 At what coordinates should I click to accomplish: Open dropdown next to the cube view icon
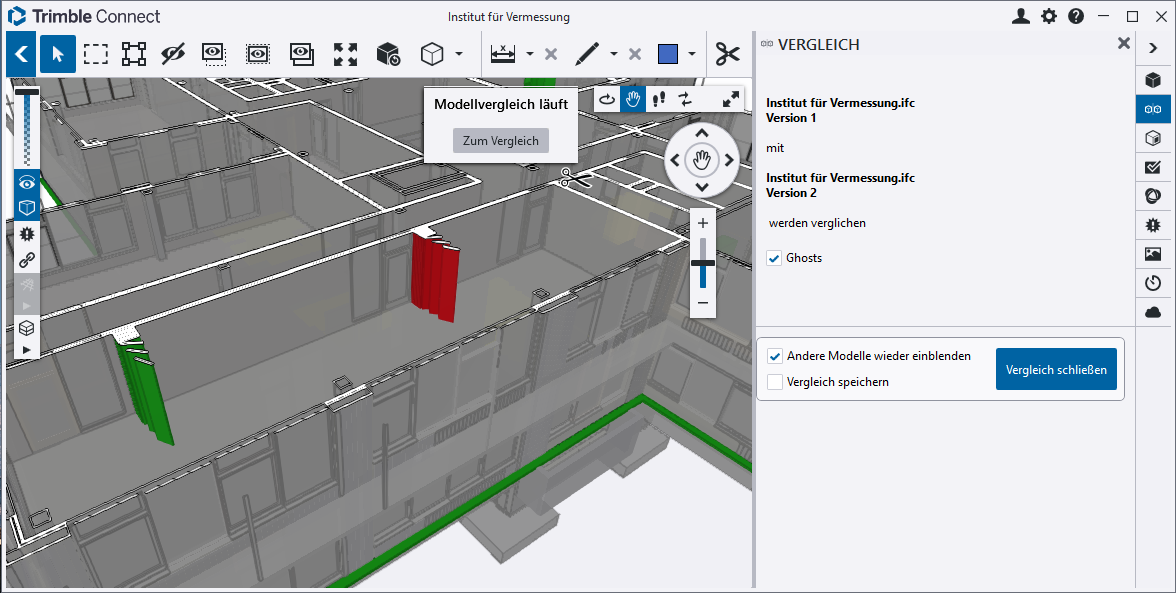(459, 54)
